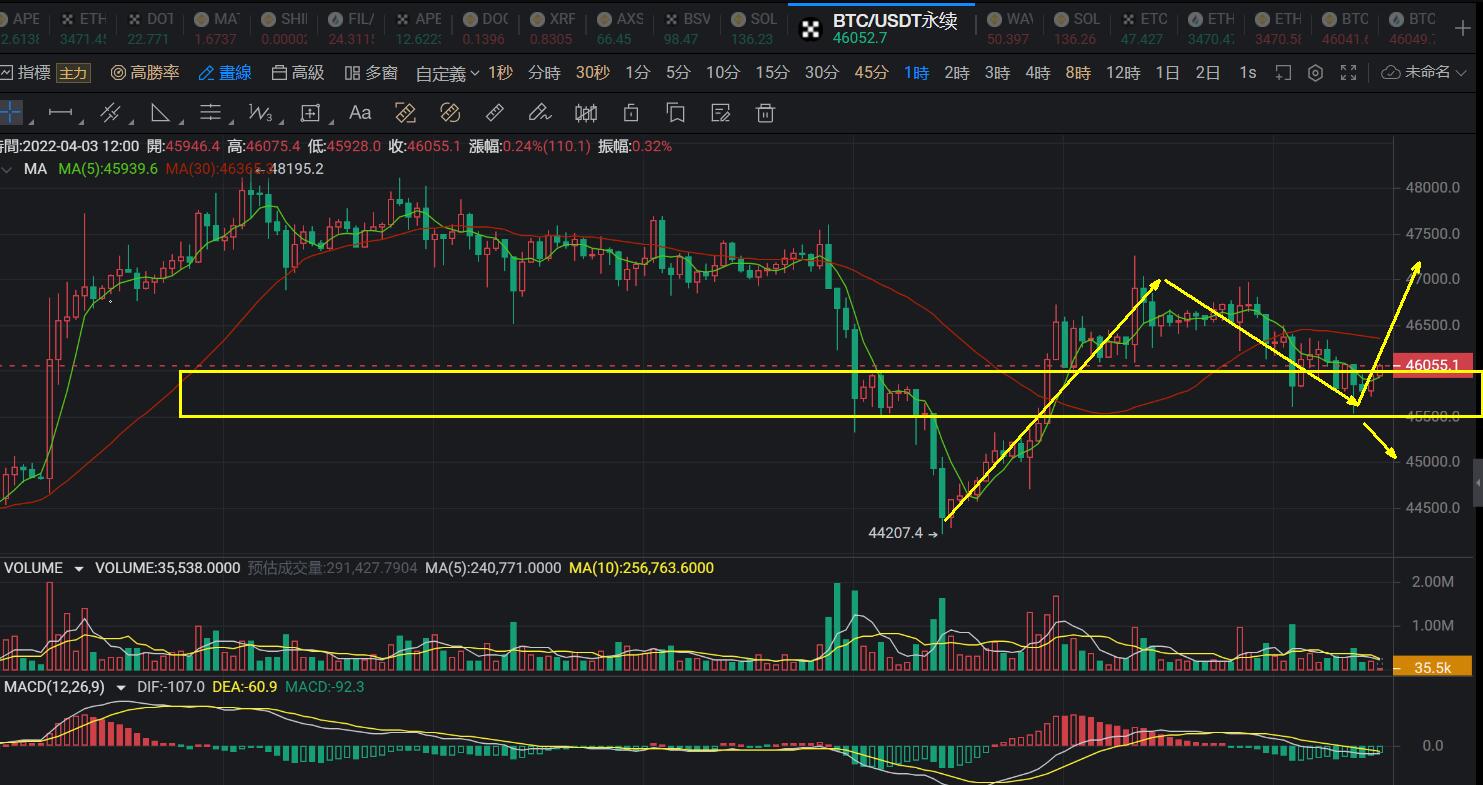The width and height of the screenshot is (1483, 785).
Task: Choose the 5分 timeframe
Action: point(678,73)
